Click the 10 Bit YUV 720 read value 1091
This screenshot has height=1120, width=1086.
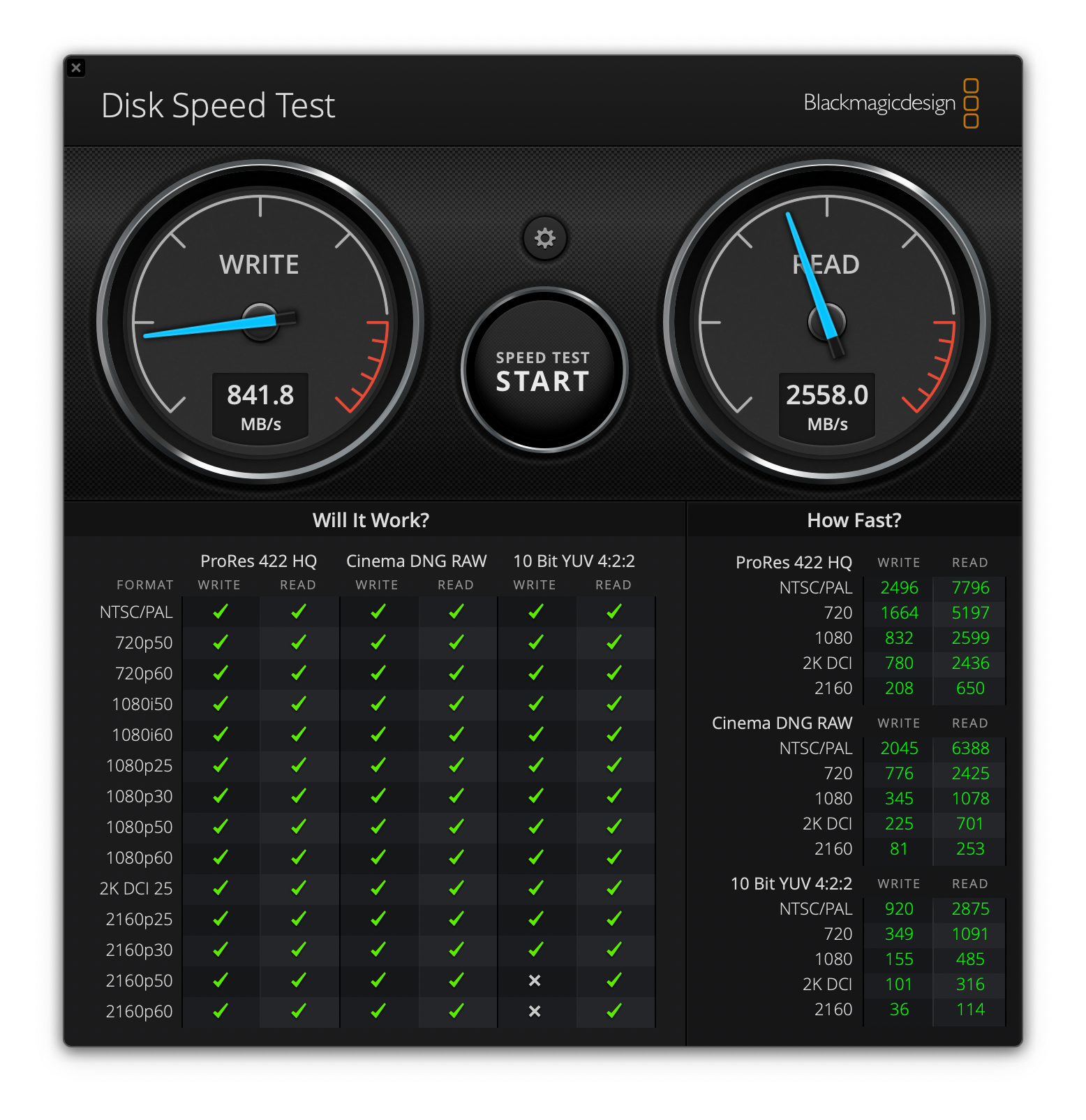[970, 934]
